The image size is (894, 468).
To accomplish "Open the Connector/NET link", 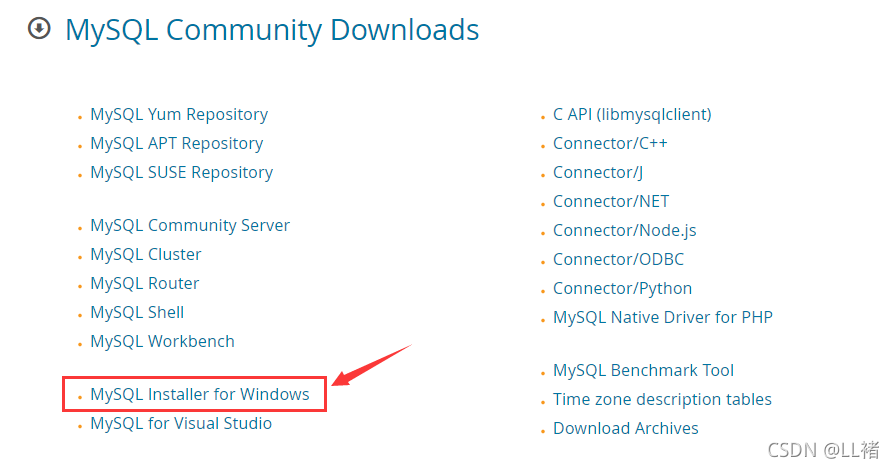I will pyautogui.click(x=611, y=202).
